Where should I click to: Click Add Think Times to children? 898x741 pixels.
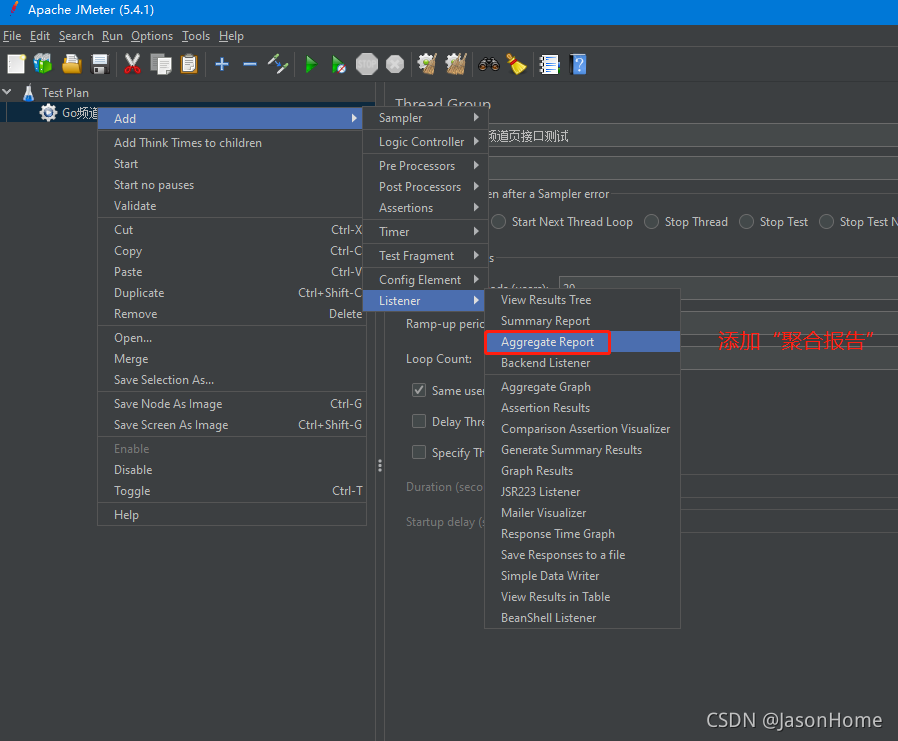coord(232,143)
